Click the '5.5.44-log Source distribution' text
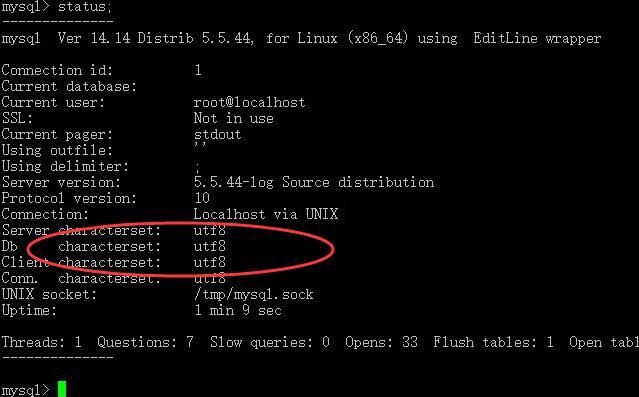This screenshot has width=639, height=397. [314, 182]
